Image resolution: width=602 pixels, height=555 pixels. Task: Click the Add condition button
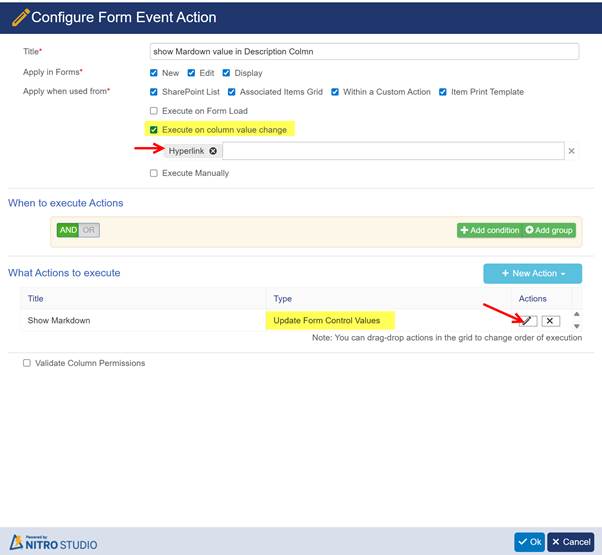[x=489, y=230]
